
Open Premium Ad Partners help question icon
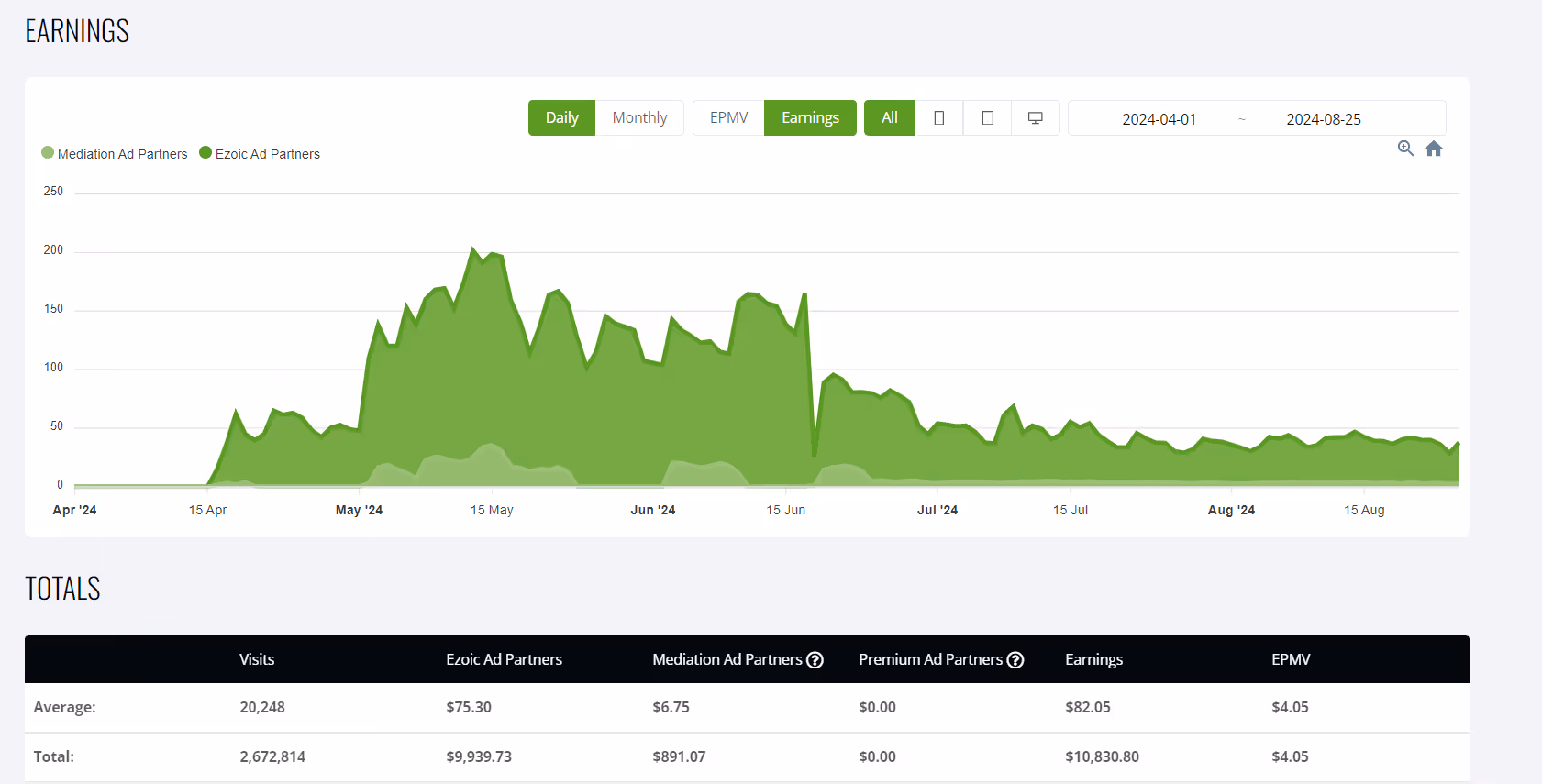(x=1015, y=660)
